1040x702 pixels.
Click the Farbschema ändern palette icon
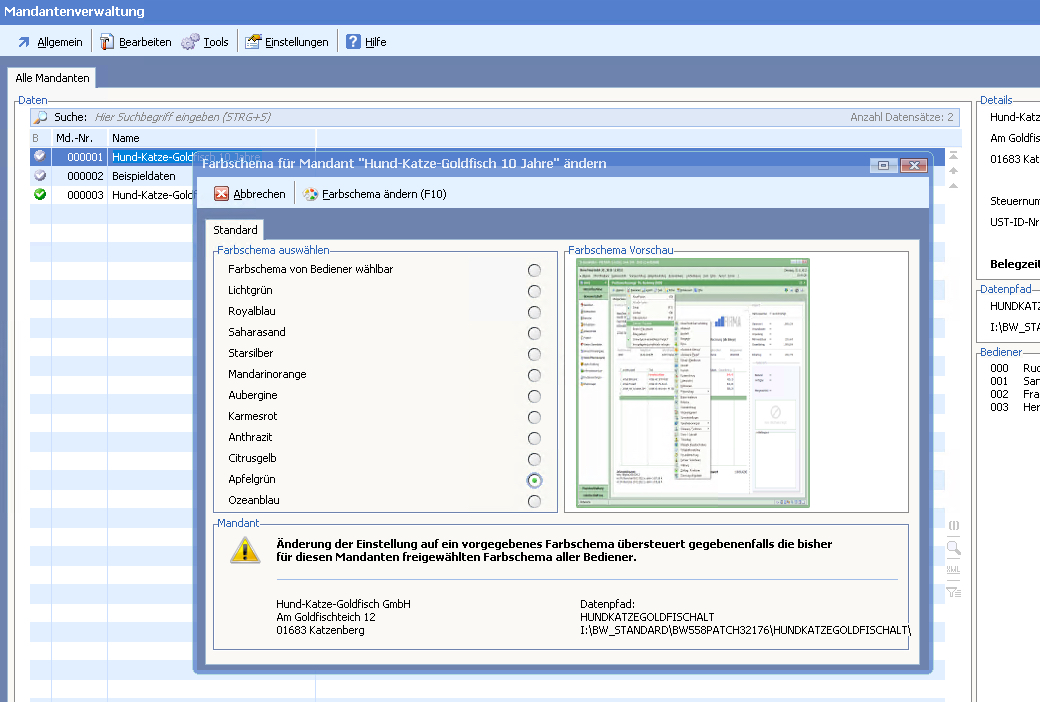[311, 194]
